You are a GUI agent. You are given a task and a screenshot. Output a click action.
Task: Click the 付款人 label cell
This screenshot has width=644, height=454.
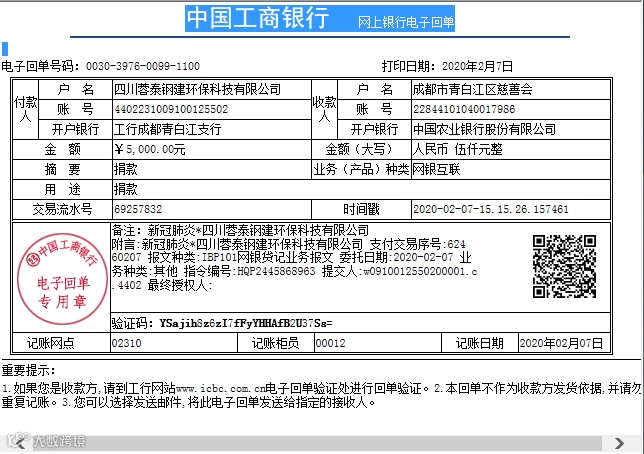click(x=25, y=109)
